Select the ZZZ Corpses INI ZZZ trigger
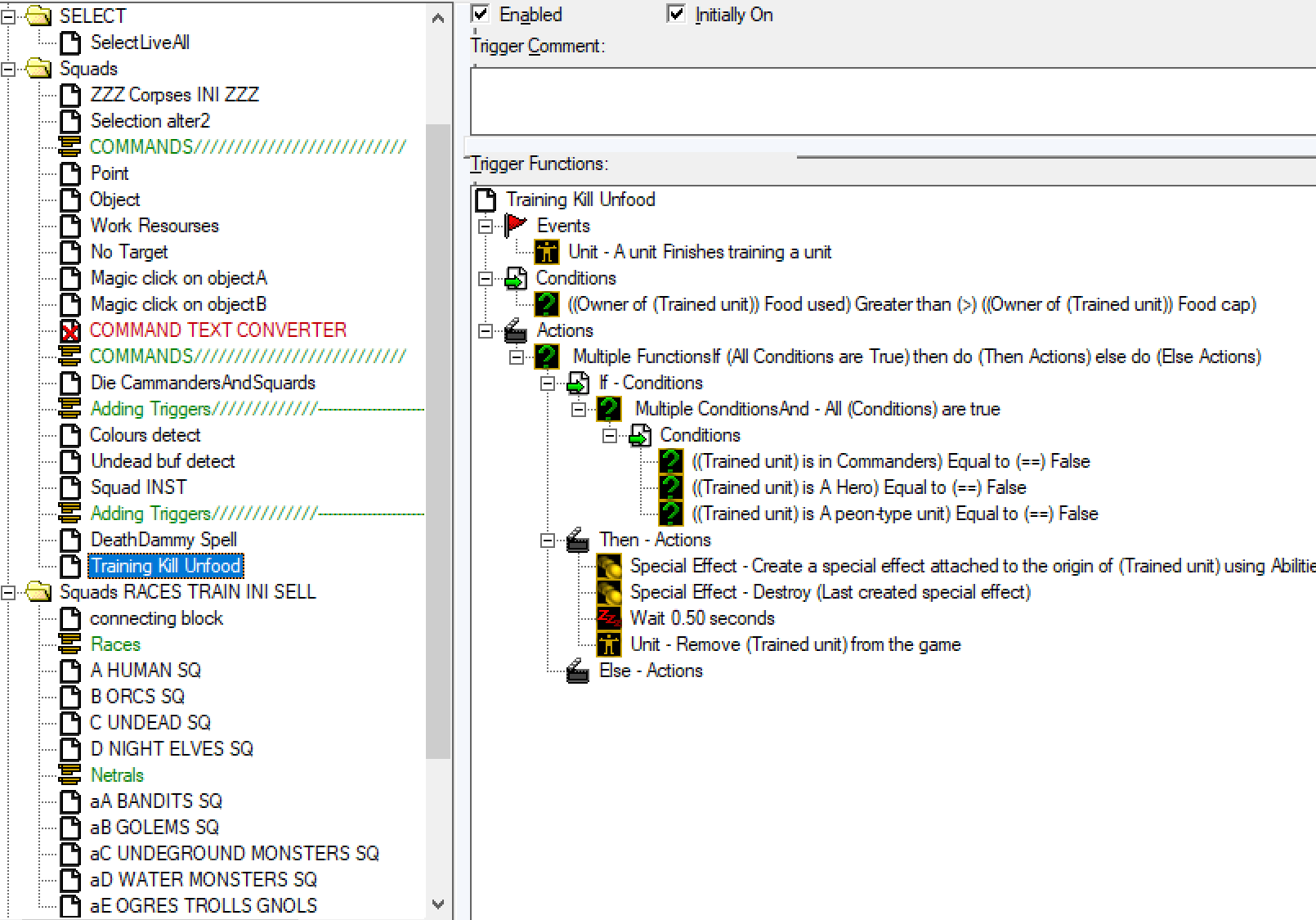 click(174, 95)
